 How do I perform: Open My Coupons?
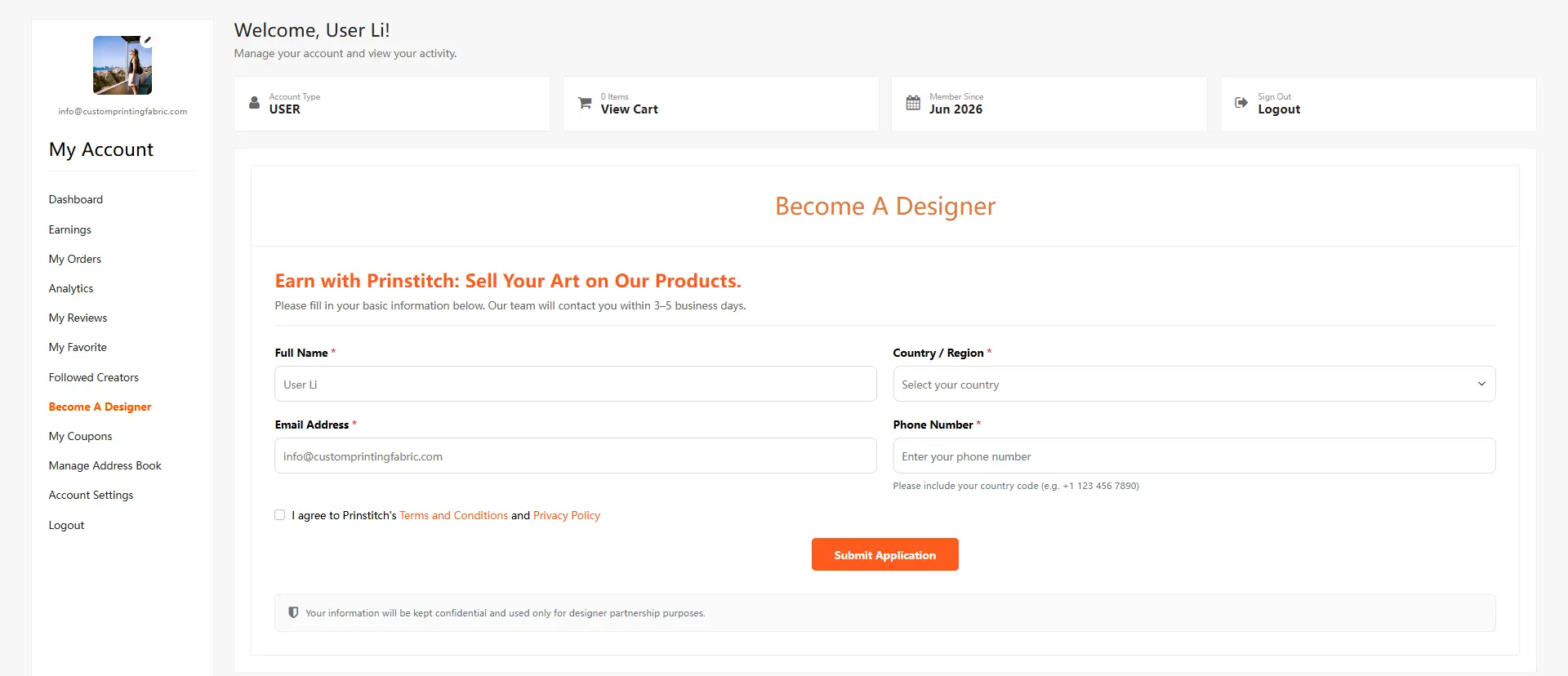(x=81, y=436)
